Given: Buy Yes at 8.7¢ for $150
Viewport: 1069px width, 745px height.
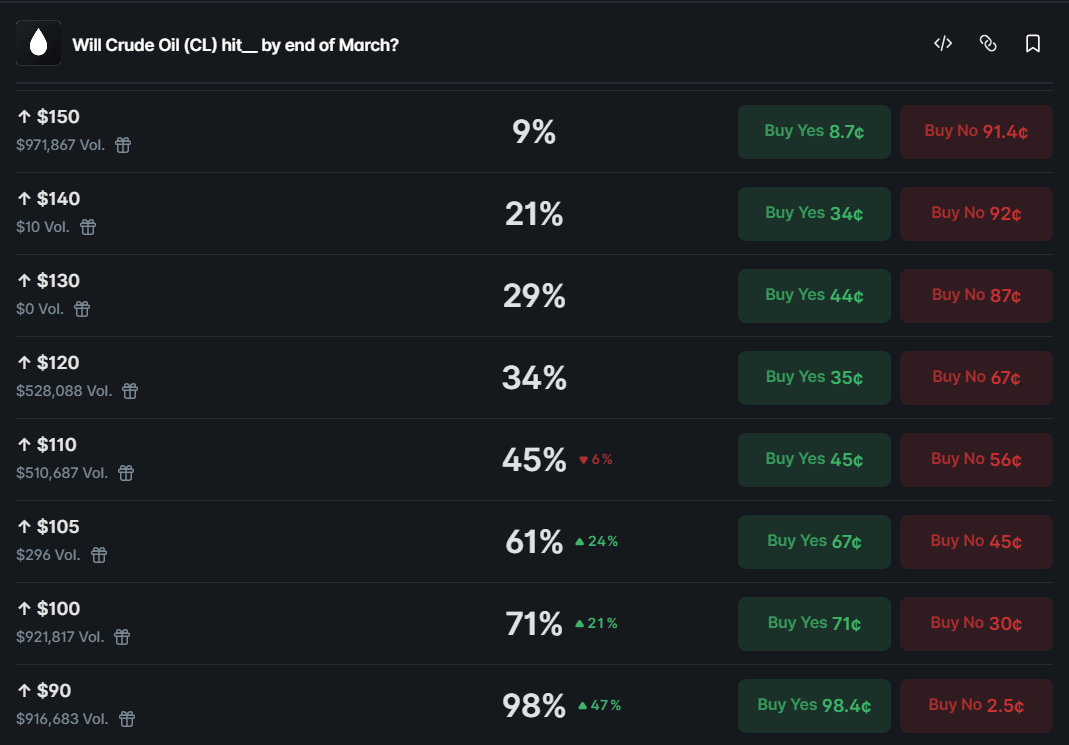Looking at the screenshot, I should tap(814, 131).
